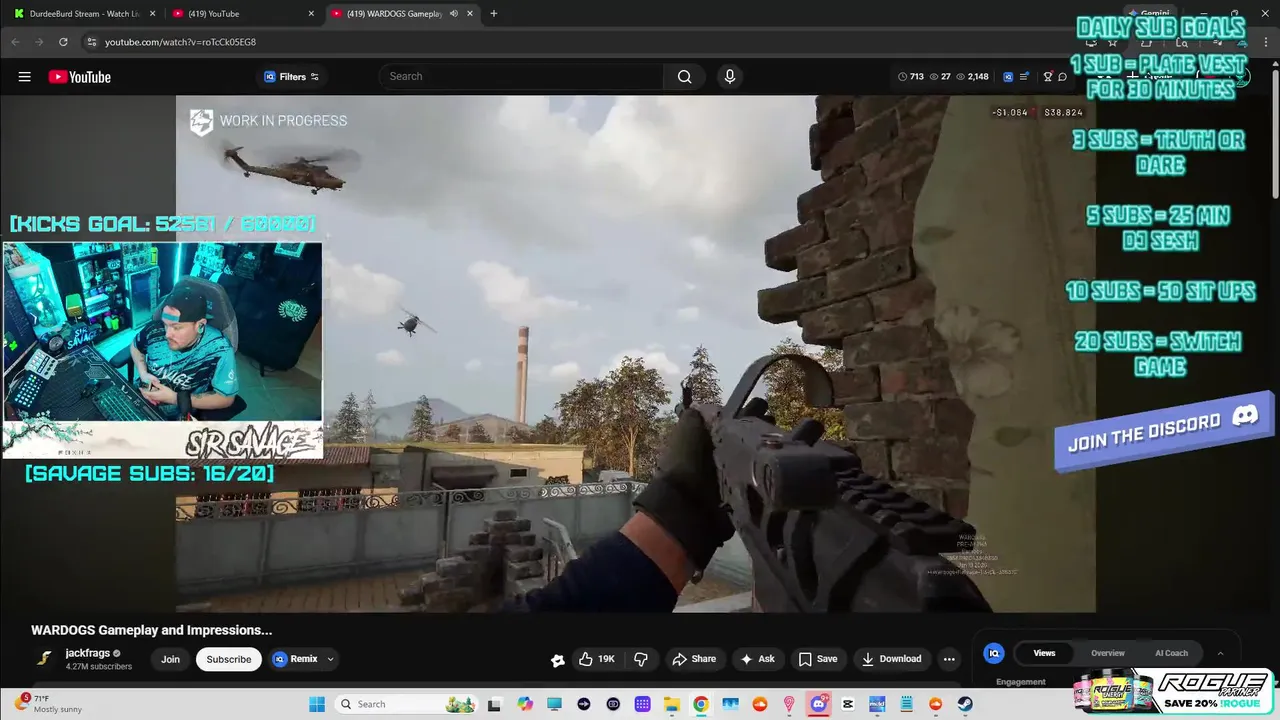
Task: Open the weather widget showing 71°F
Action: click(50, 704)
